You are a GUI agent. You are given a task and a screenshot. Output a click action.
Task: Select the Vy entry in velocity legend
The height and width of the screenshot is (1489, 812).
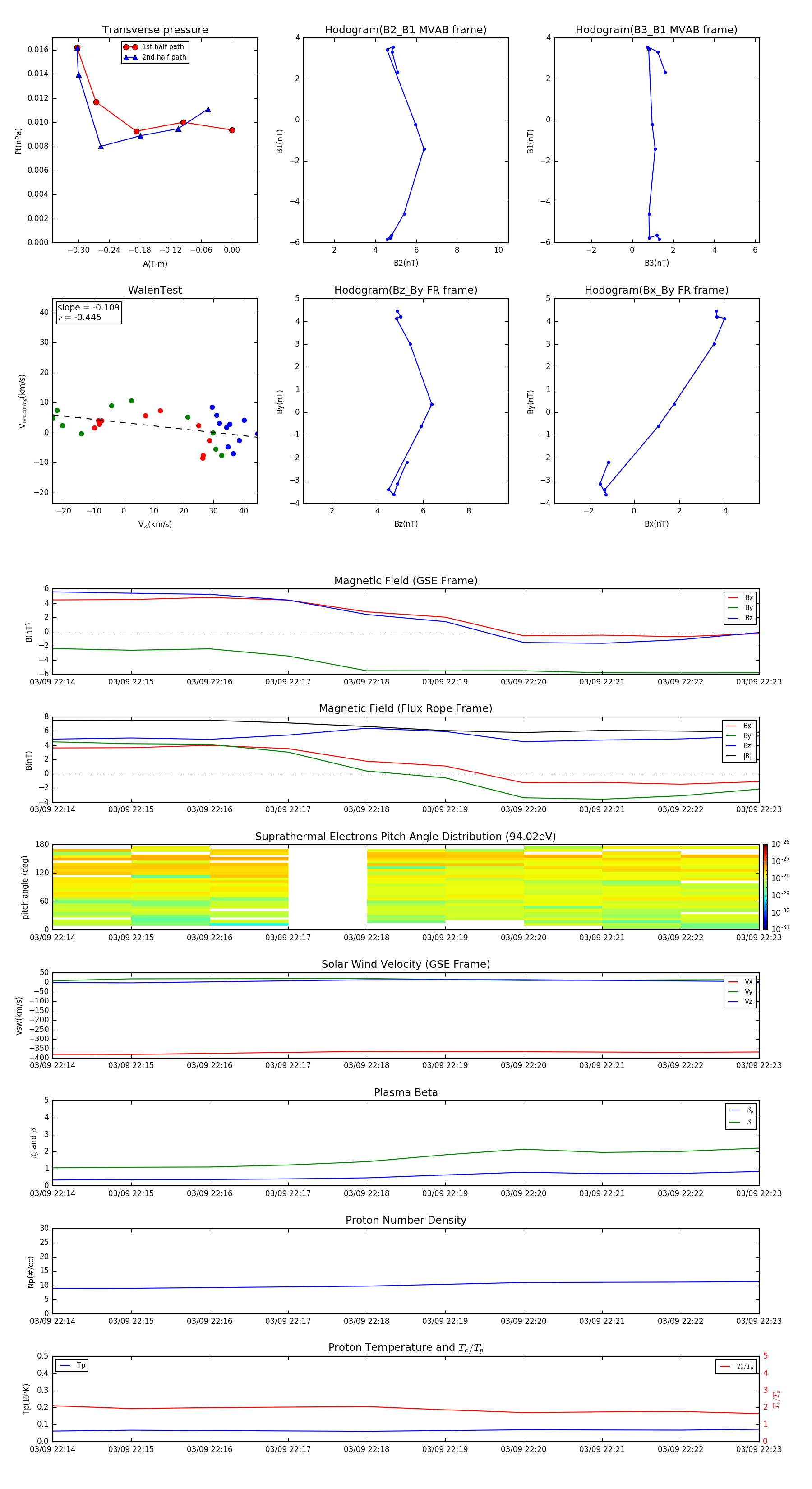[740, 991]
